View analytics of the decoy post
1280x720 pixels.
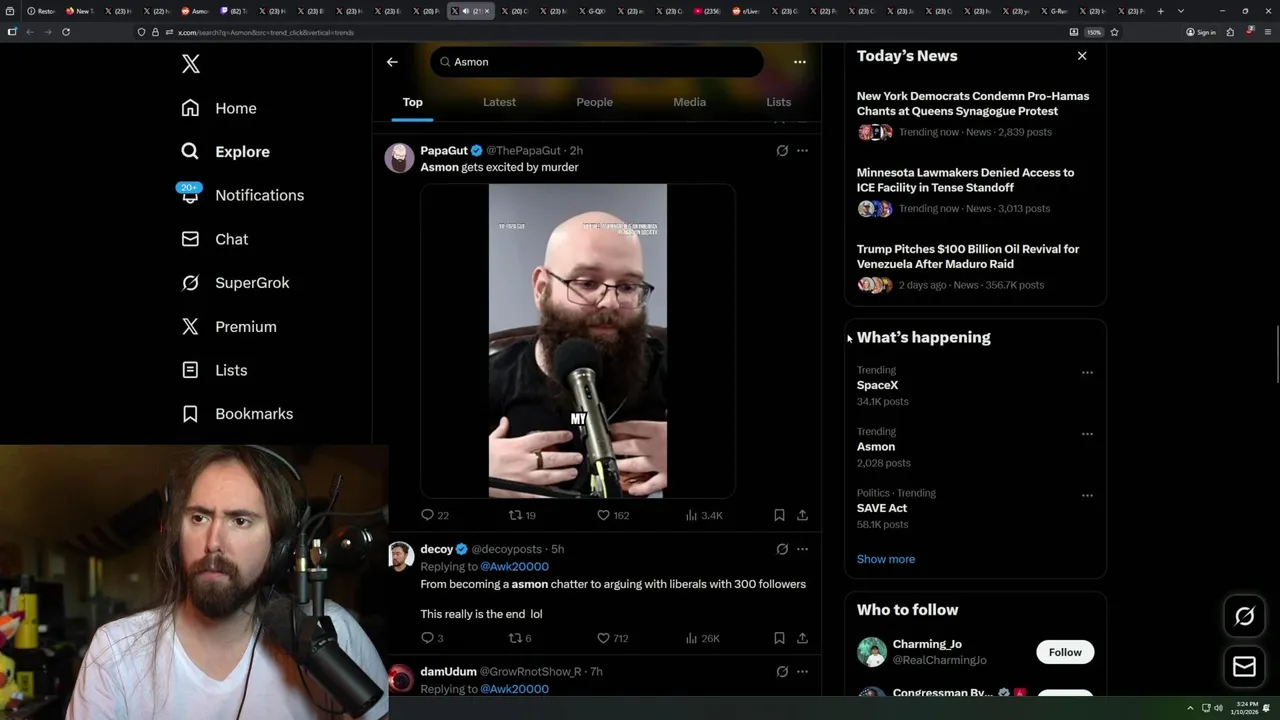click(x=702, y=638)
